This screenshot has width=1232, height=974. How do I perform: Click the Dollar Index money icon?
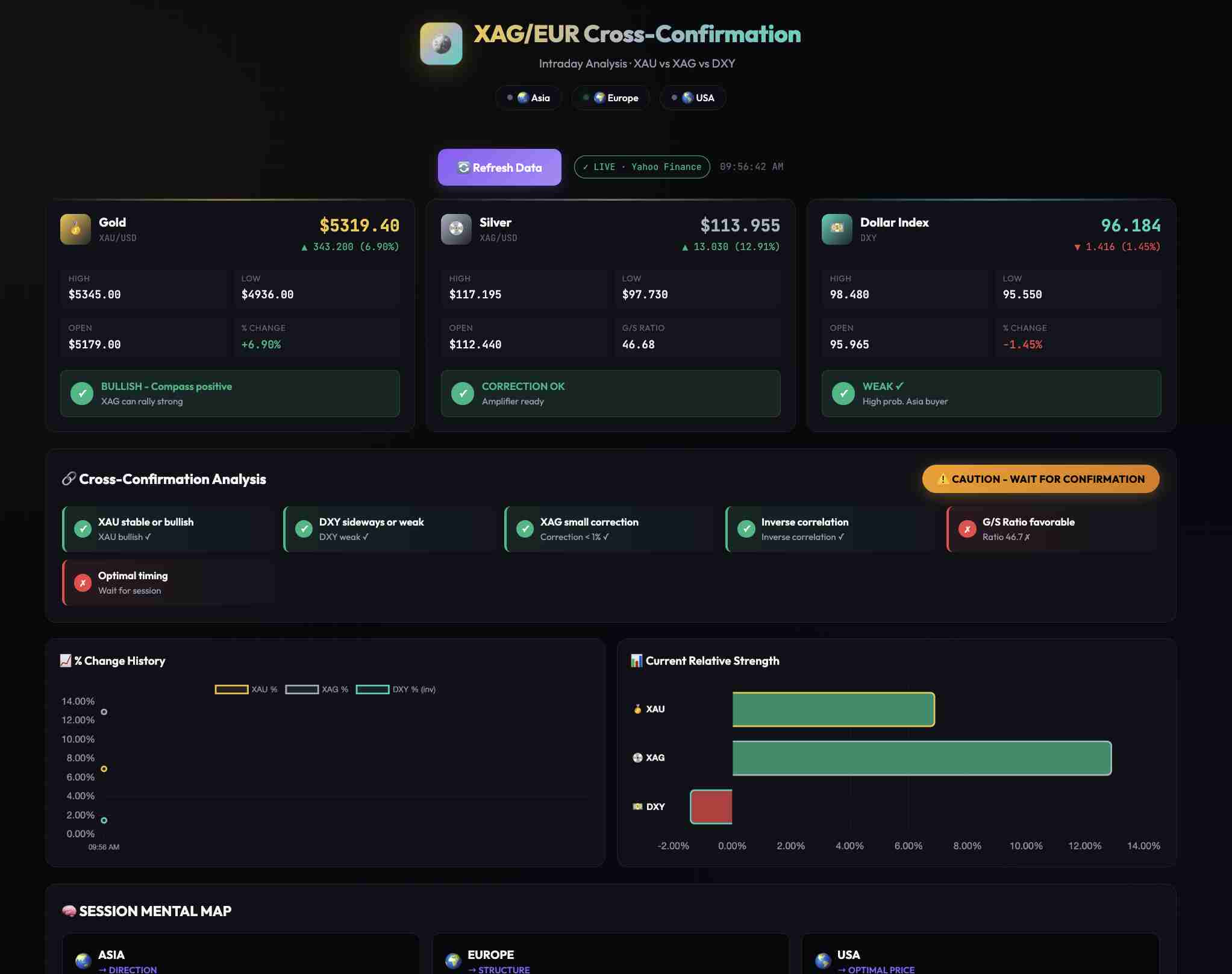(837, 229)
